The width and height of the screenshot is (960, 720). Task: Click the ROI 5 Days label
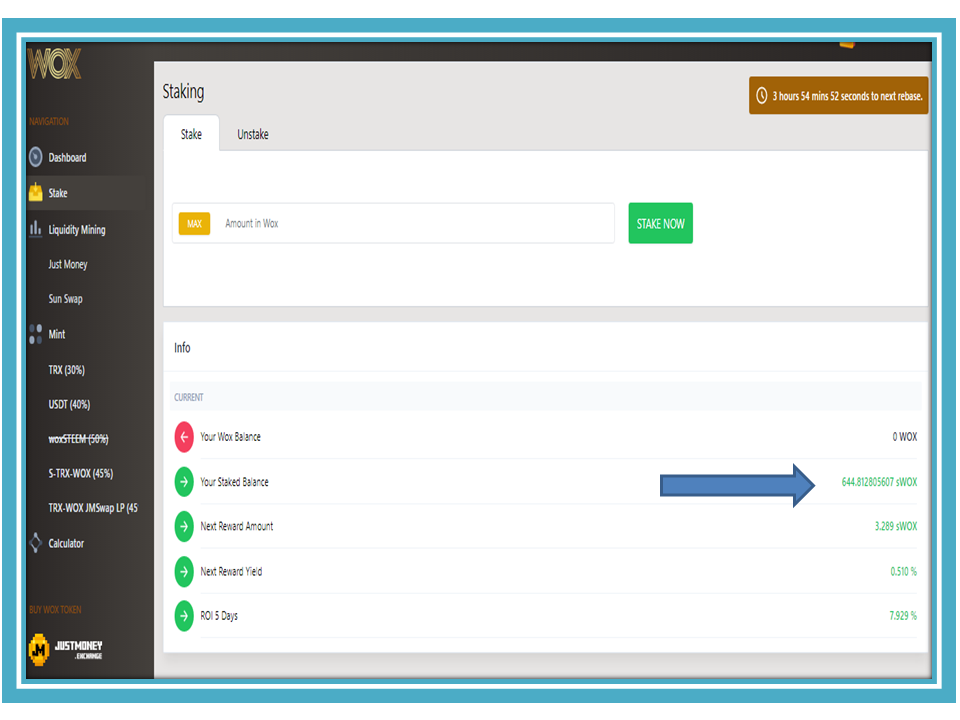[219, 615]
